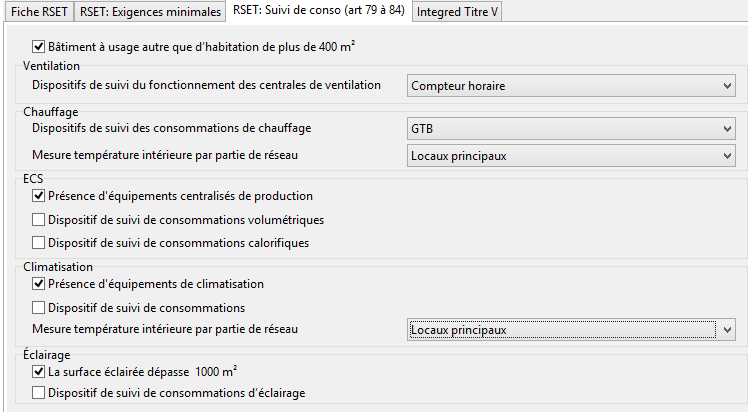Toggle La surface éclairée dépasse 1000 m² checkbox
748x412 pixels.
coord(39,371)
